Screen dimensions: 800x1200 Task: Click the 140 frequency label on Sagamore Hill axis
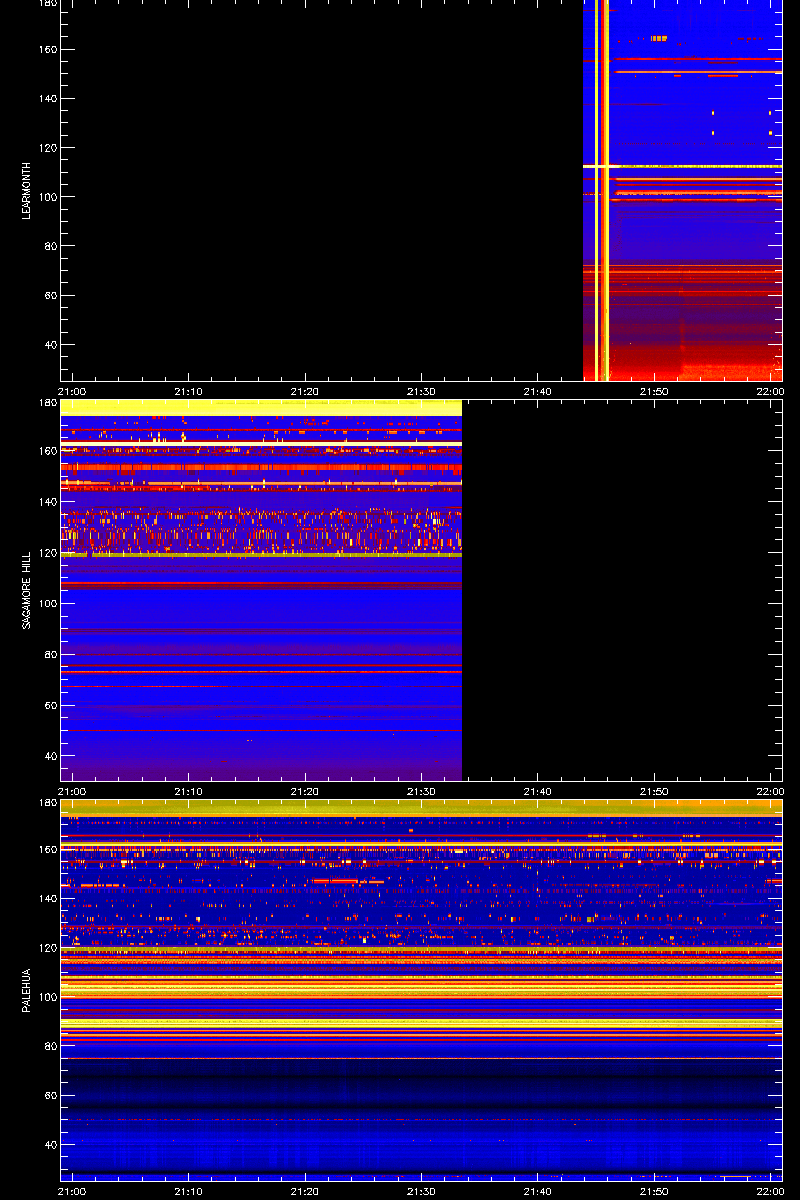pos(49,502)
